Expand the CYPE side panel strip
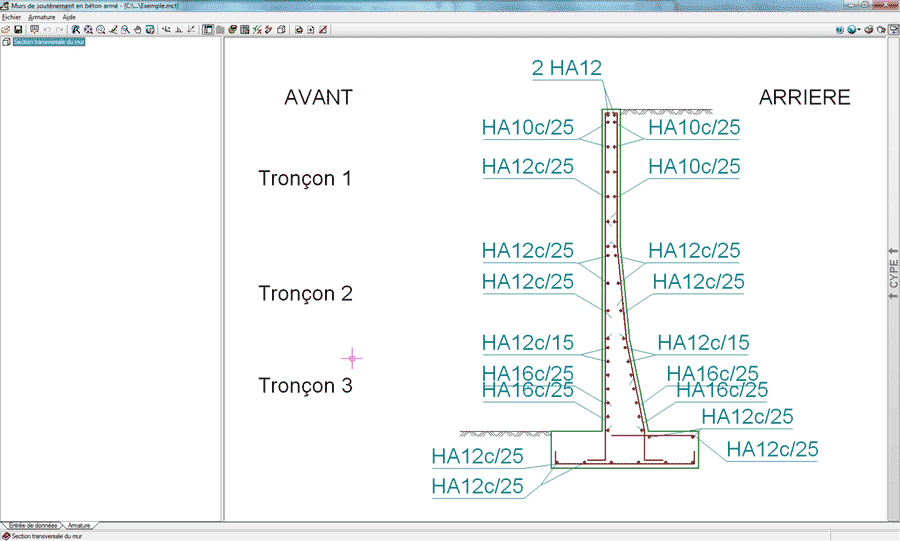Screen dimensions: 900x541 893,274
